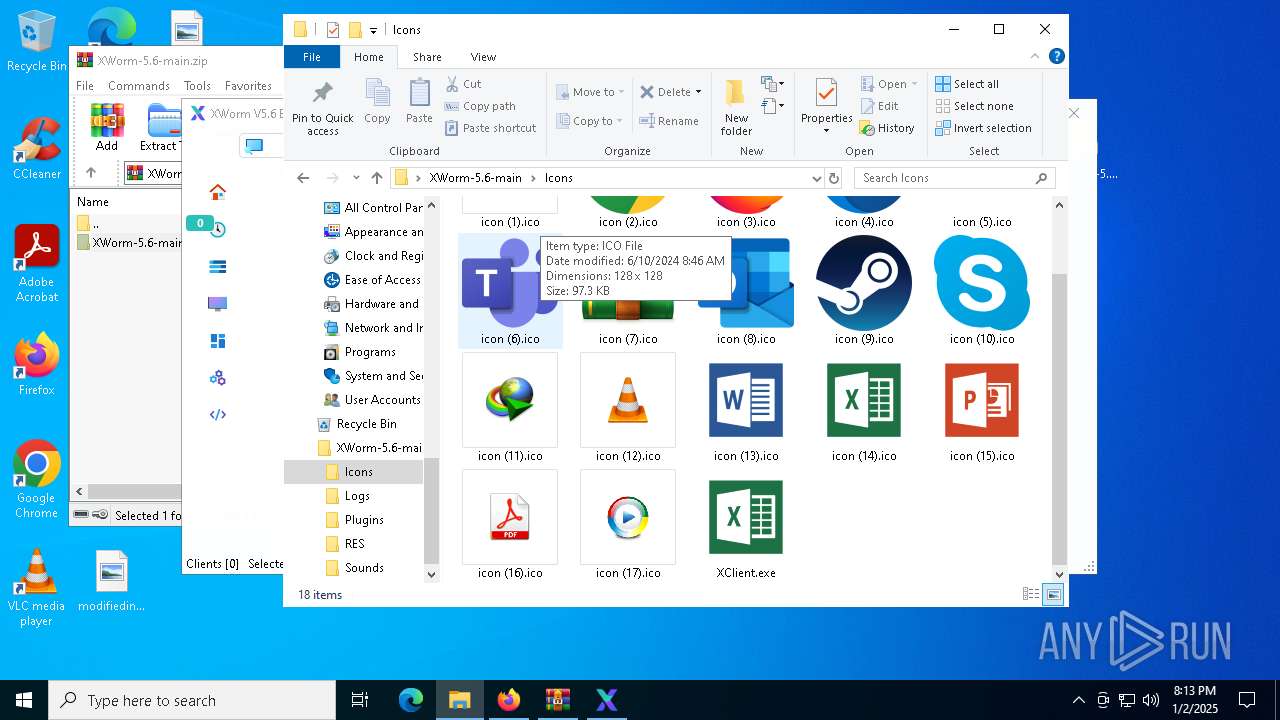Select User Accounts in navigation tree

pyautogui.click(x=382, y=400)
